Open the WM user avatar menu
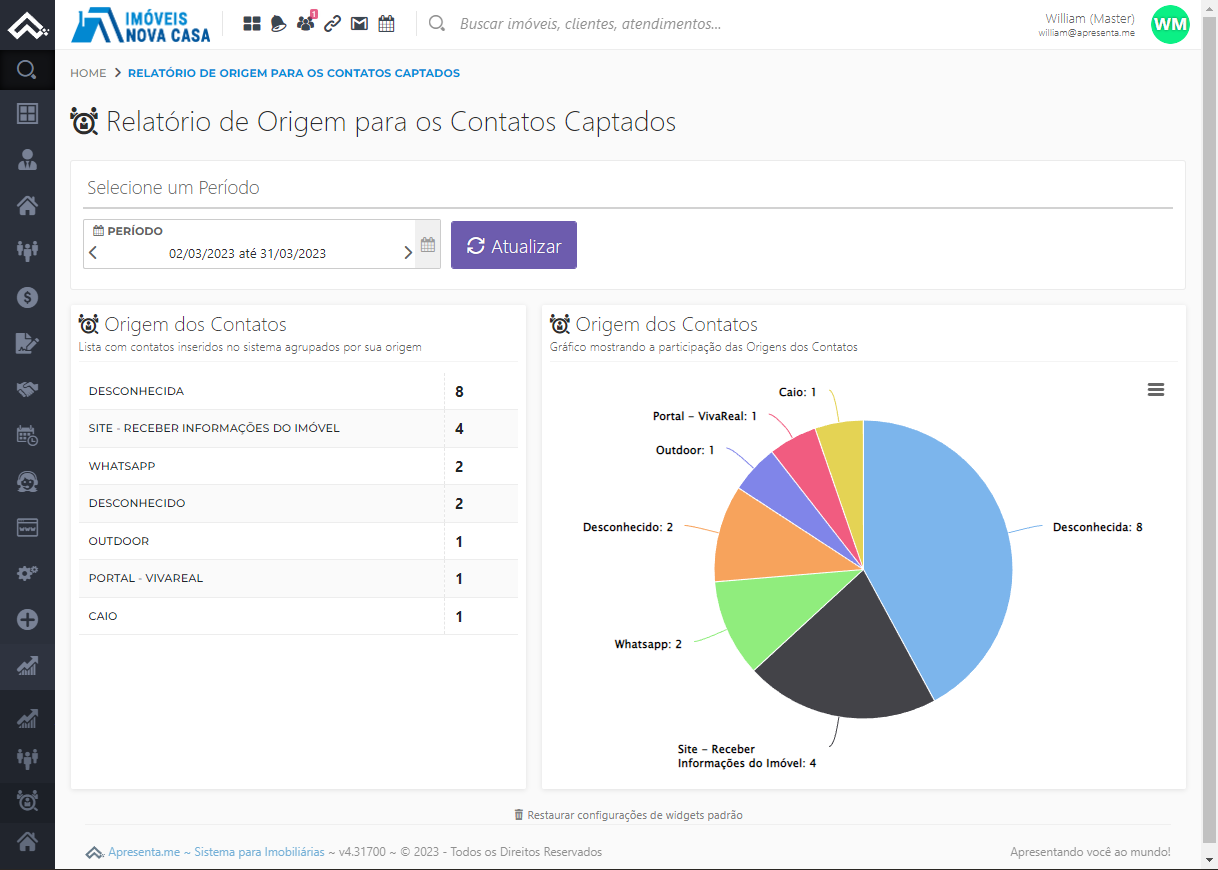Image resolution: width=1218 pixels, height=870 pixels. [x=1170, y=24]
